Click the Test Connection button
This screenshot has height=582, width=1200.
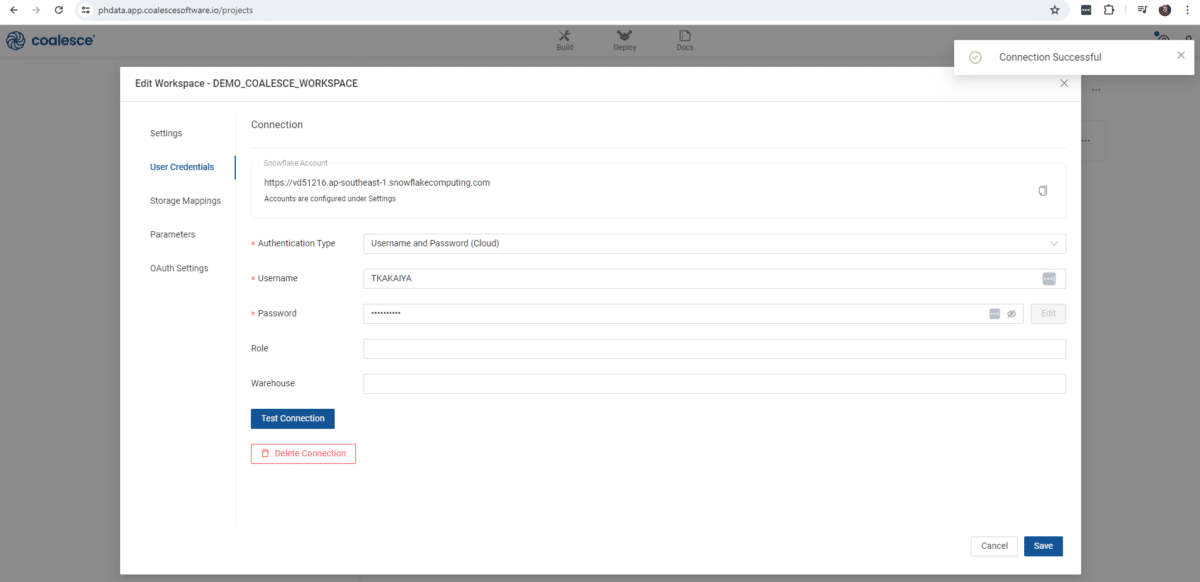point(293,418)
